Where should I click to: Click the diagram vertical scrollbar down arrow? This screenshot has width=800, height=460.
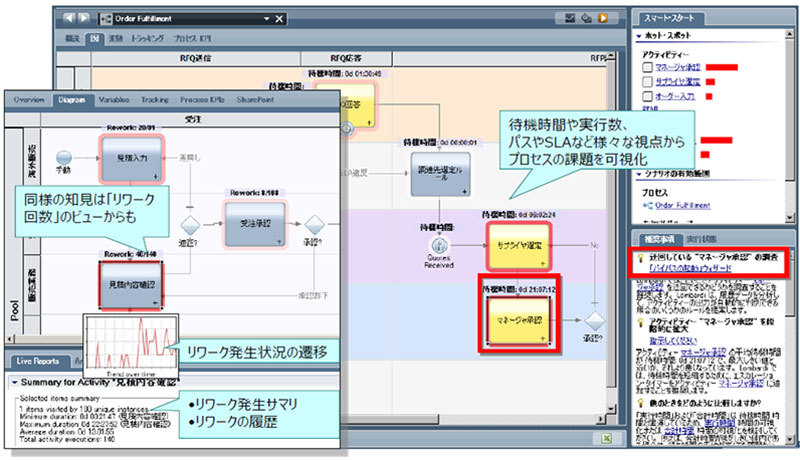[x=611, y=408]
